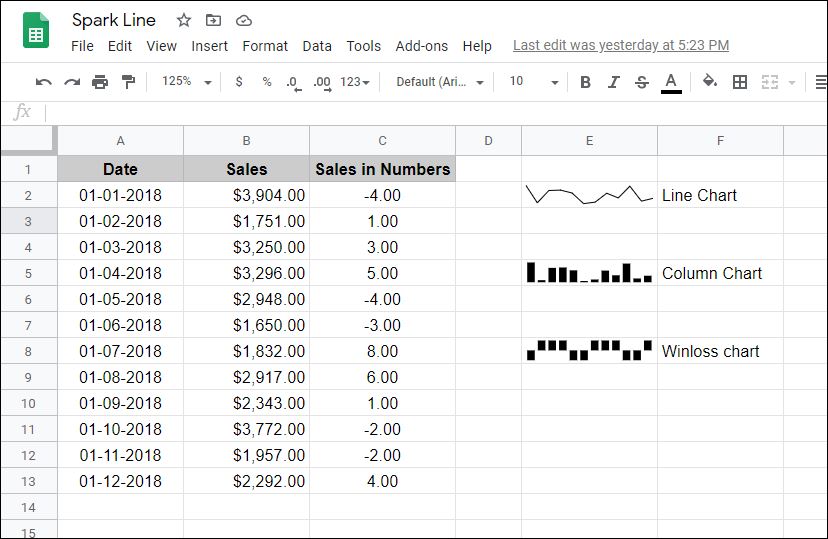Move document to folder icon
This screenshot has width=828, height=539.
pyautogui.click(x=213, y=21)
